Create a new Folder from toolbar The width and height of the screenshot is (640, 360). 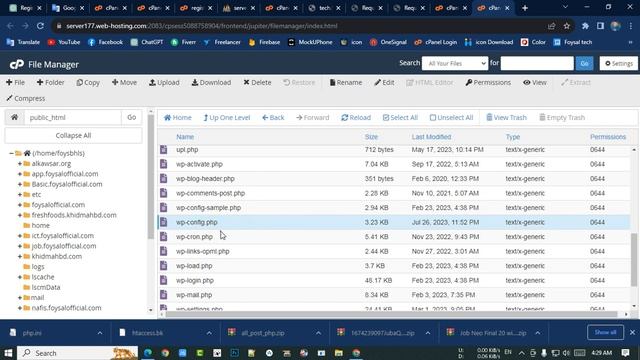pos(51,82)
